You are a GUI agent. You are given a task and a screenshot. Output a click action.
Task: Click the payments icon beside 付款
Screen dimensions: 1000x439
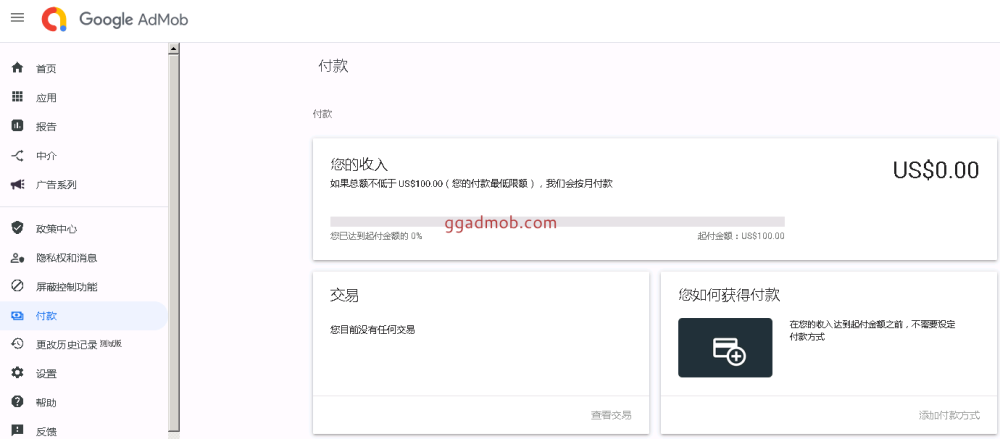(18, 315)
